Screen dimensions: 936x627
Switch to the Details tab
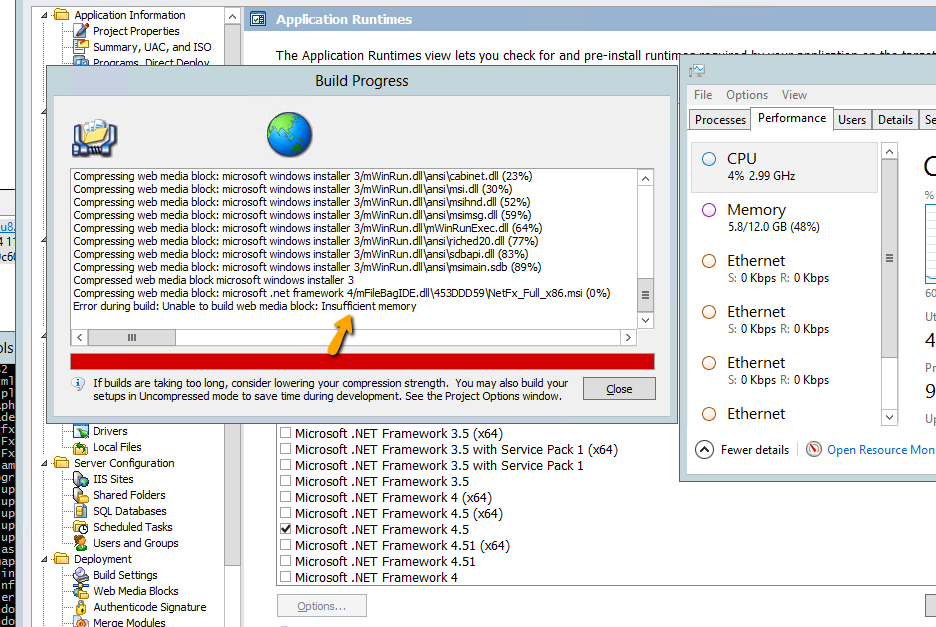(895, 119)
